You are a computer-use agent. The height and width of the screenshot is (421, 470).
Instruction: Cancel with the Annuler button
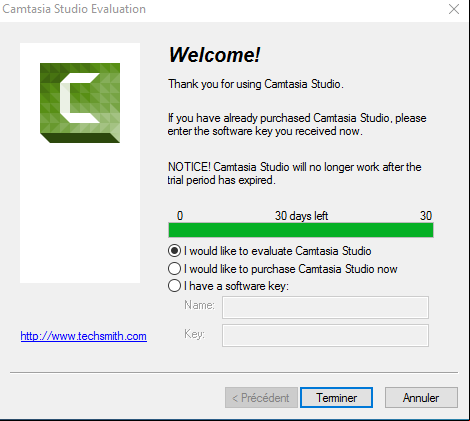click(421, 398)
